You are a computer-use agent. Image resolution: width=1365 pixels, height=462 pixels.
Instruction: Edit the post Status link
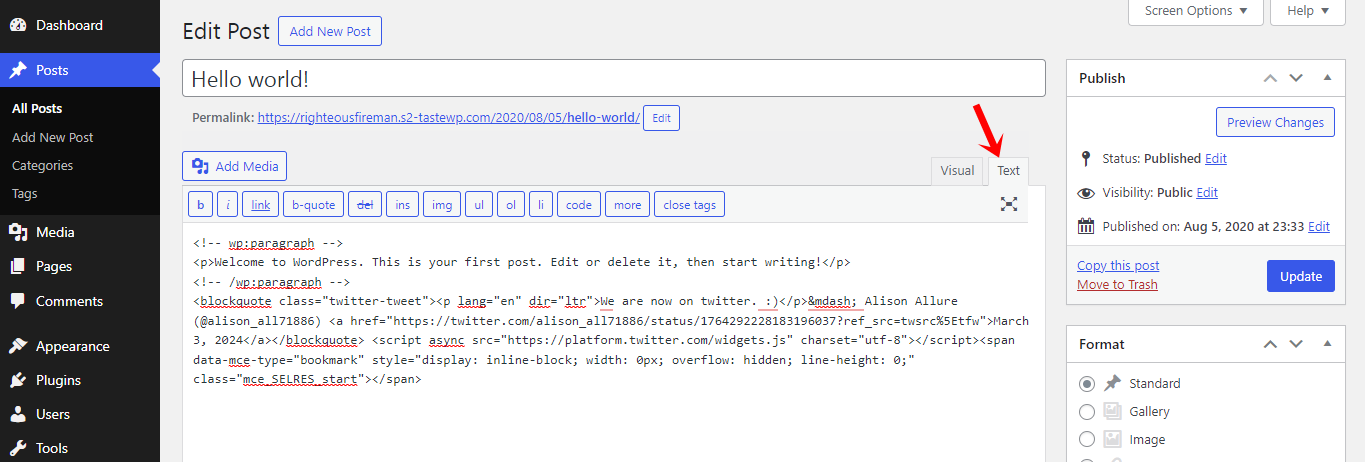tap(1216, 158)
